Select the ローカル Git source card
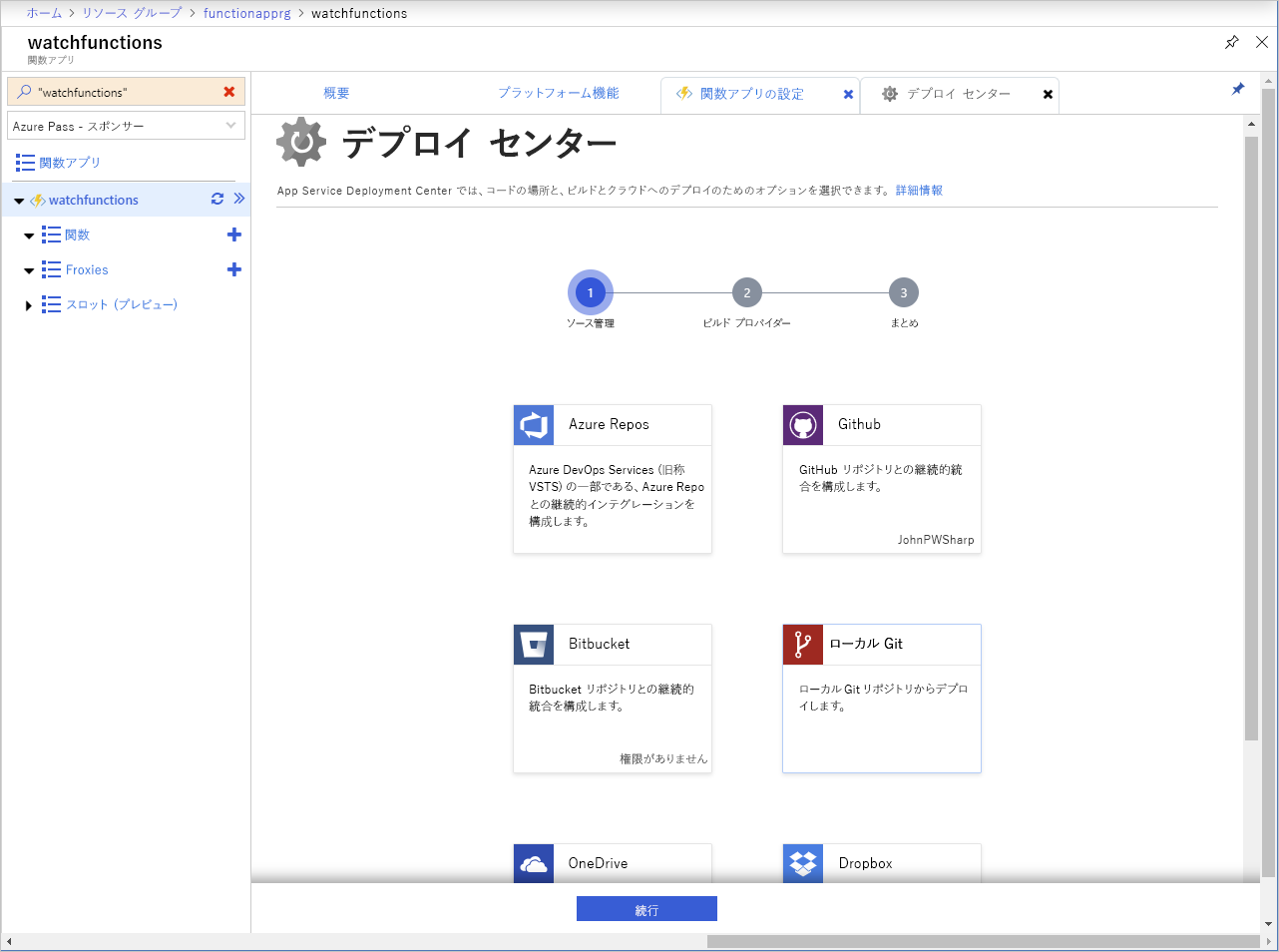 (882, 699)
